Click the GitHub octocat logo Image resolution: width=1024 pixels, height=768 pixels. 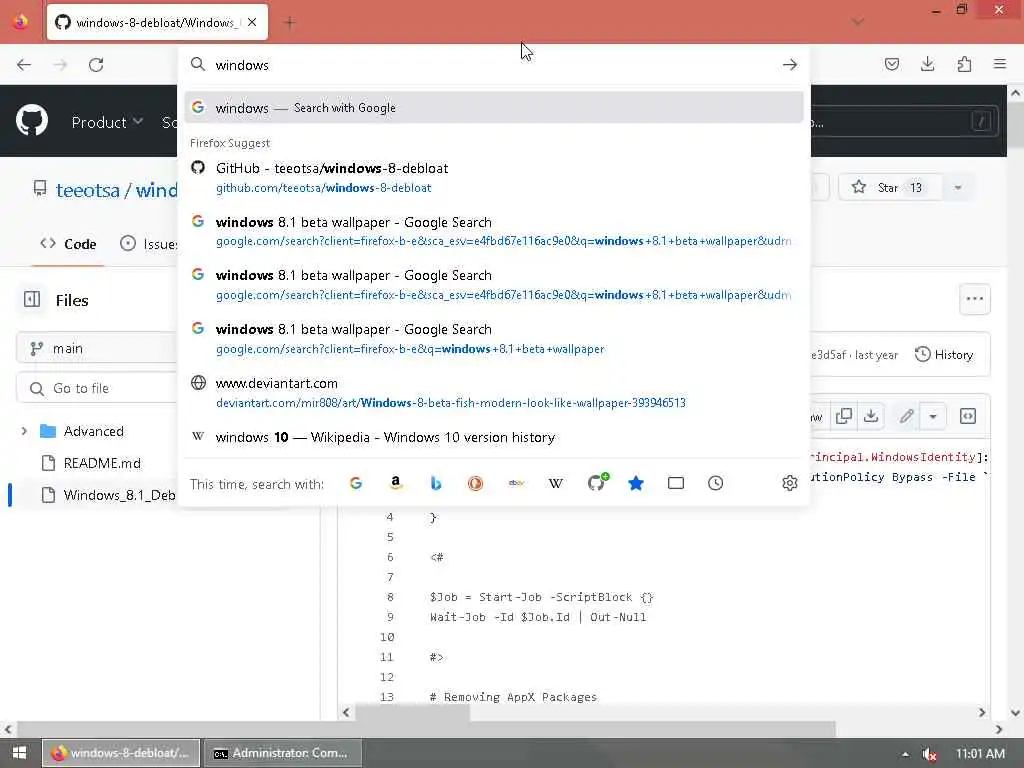pyautogui.click(x=32, y=121)
